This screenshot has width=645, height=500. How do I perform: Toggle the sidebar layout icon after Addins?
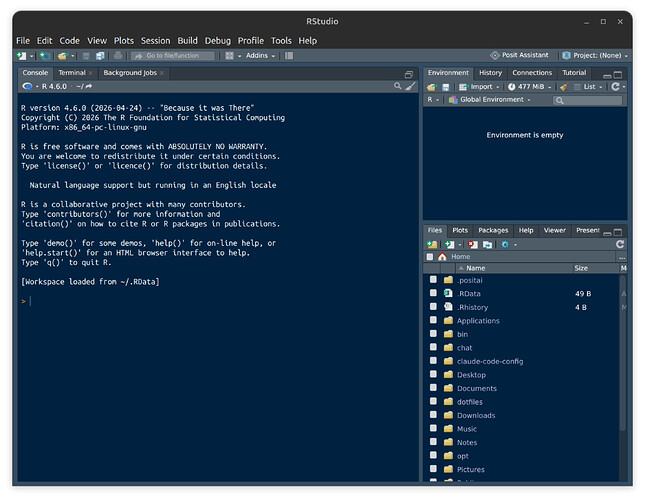click(289, 56)
